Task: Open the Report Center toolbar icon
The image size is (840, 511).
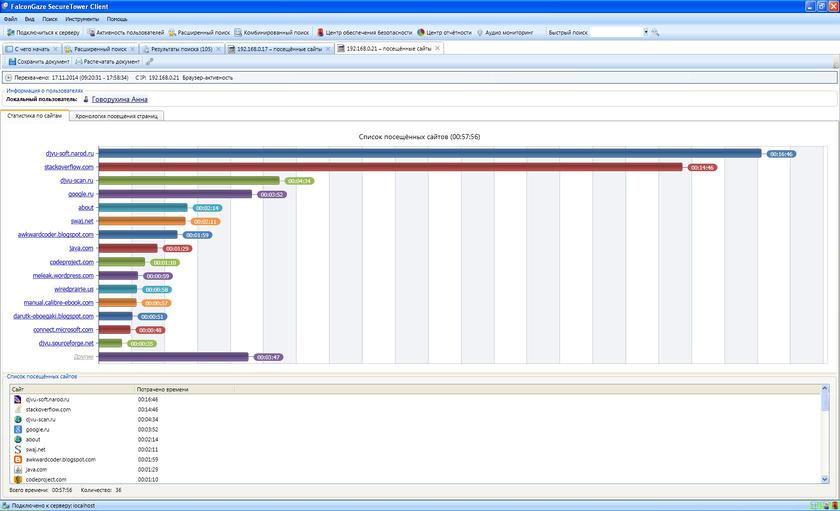Action: click(x=421, y=32)
